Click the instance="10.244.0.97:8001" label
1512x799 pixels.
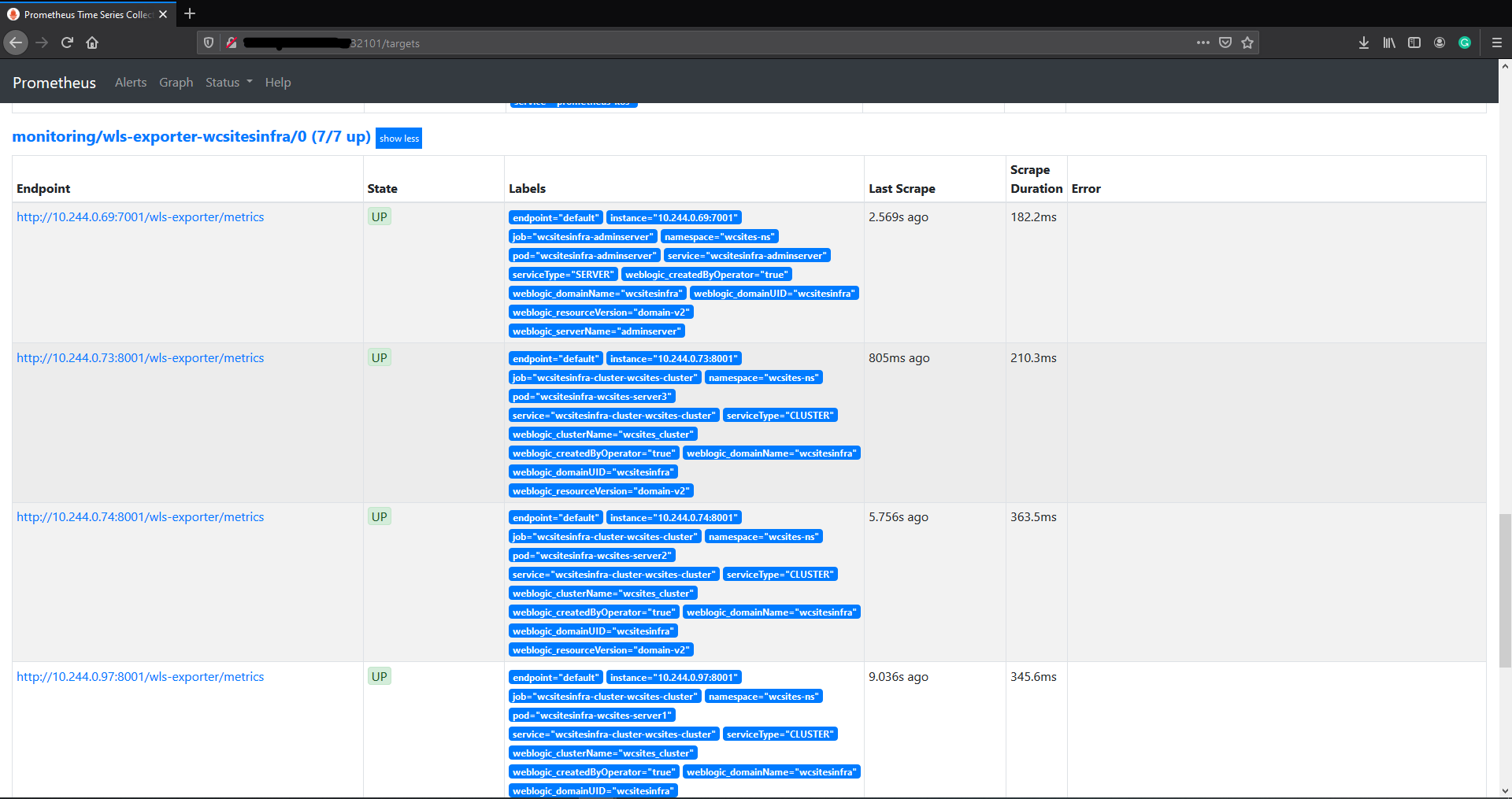click(674, 678)
